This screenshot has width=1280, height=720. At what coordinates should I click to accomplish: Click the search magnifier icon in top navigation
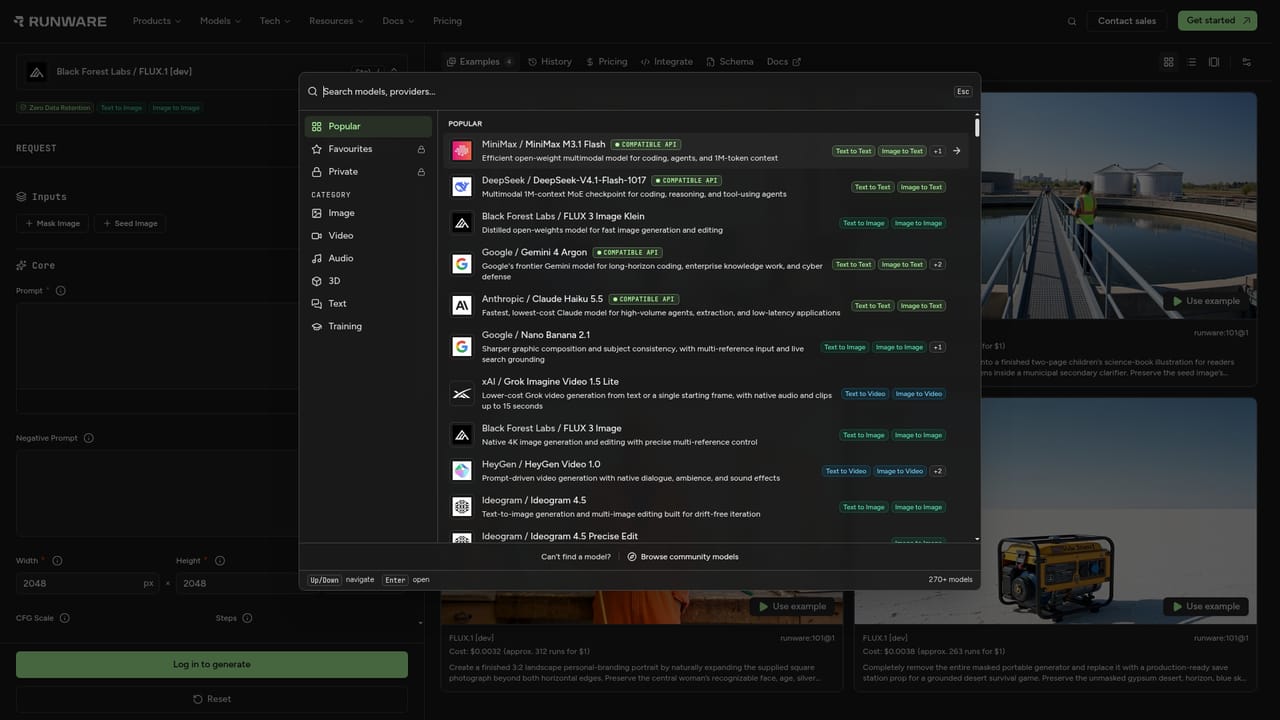[x=1072, y=21]
